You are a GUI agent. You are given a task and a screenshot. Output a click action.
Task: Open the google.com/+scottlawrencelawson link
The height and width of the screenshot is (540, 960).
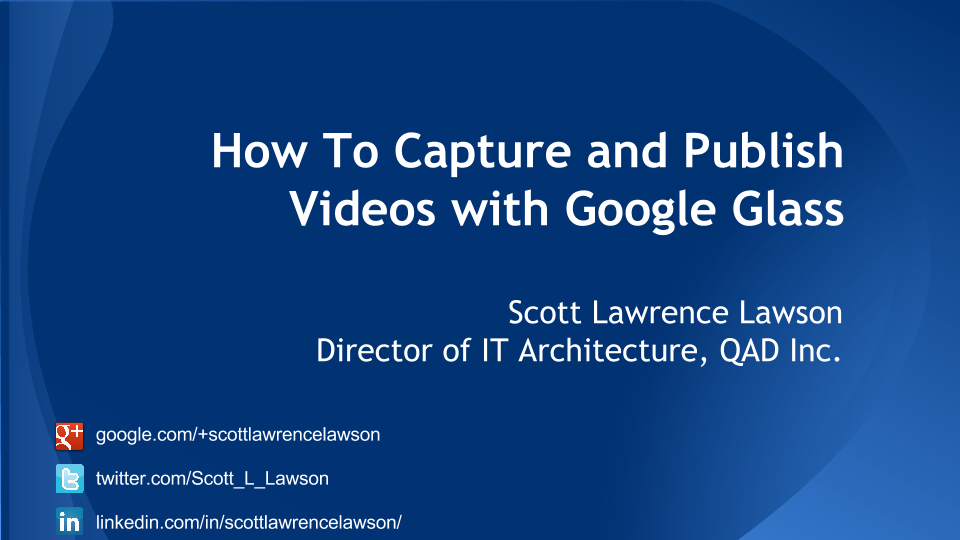[x=238, y=435]
